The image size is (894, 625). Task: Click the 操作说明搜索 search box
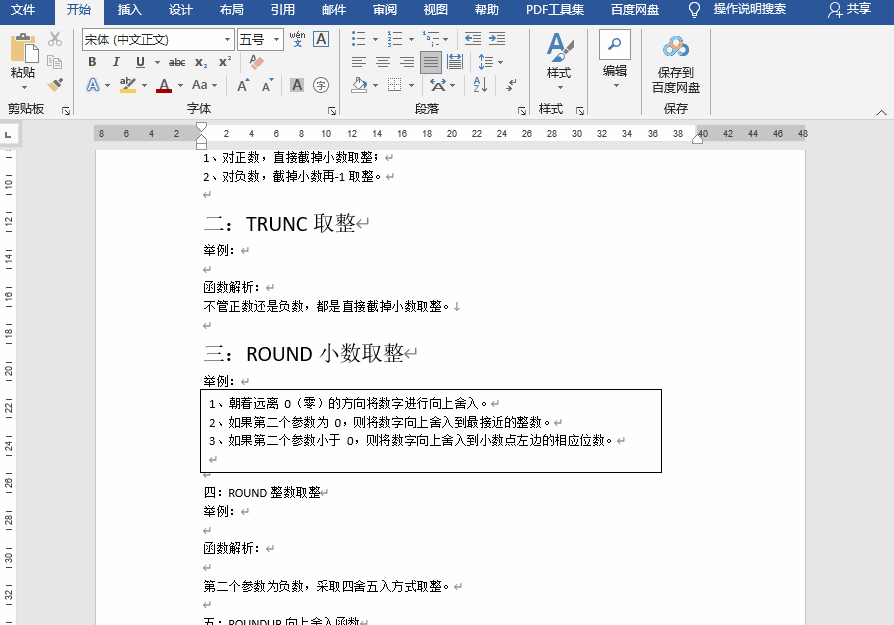pos(750,10)
